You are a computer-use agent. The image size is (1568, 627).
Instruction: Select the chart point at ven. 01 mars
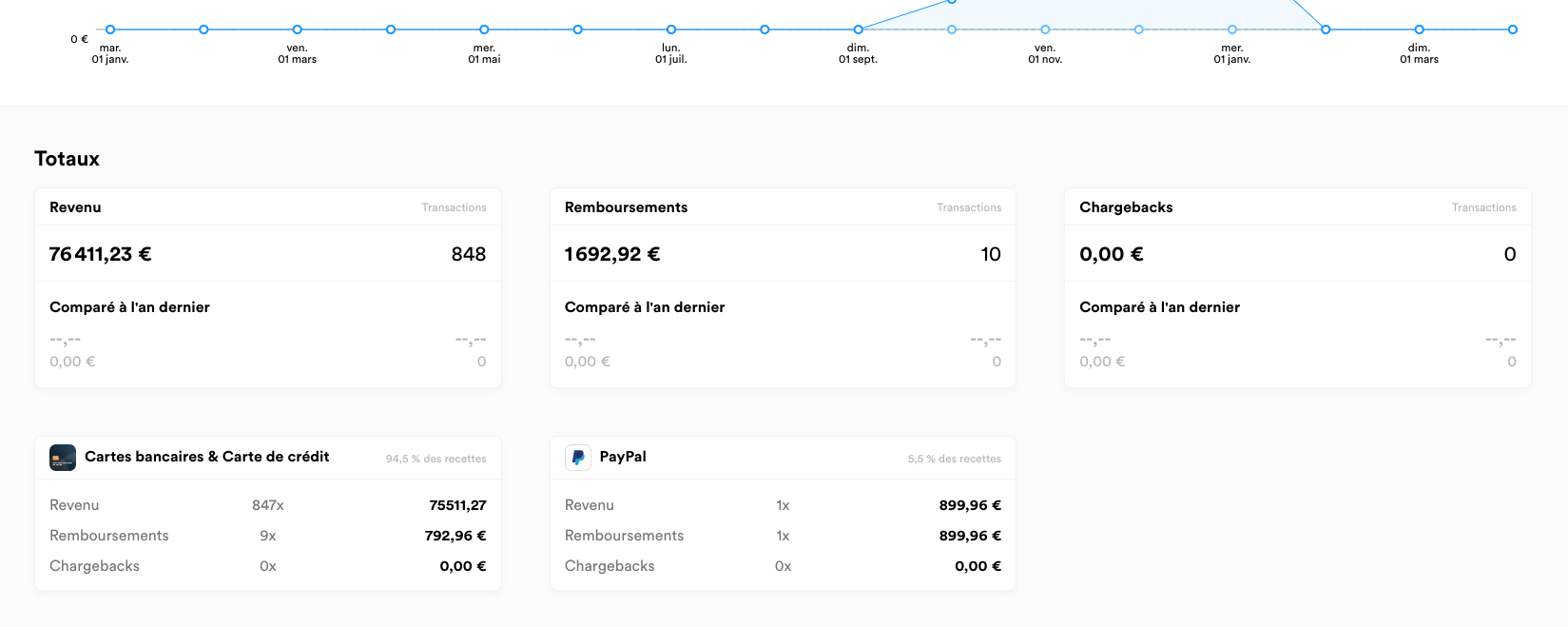coord(298,29)
